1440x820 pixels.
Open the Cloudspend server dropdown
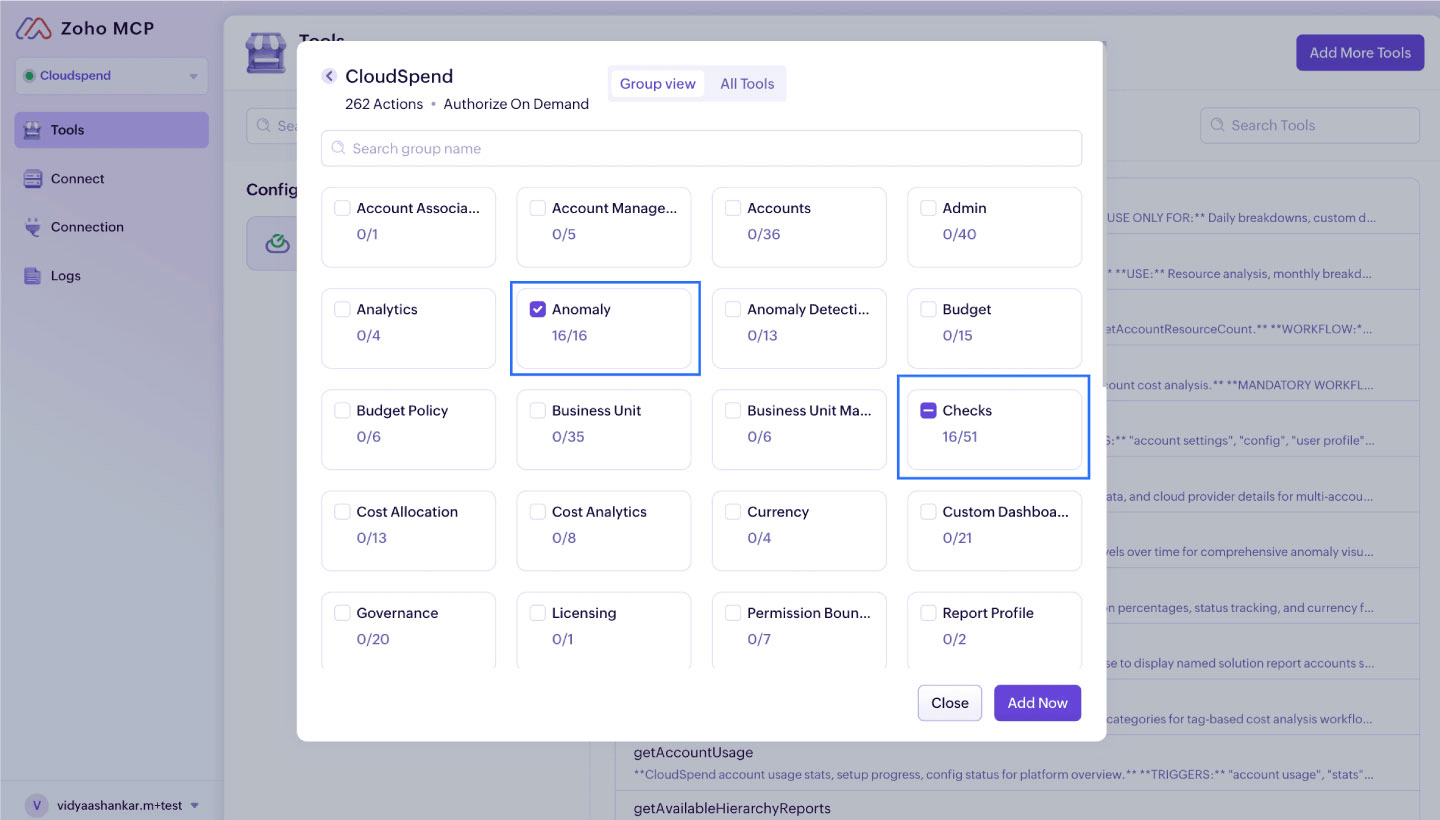[111, 76]
